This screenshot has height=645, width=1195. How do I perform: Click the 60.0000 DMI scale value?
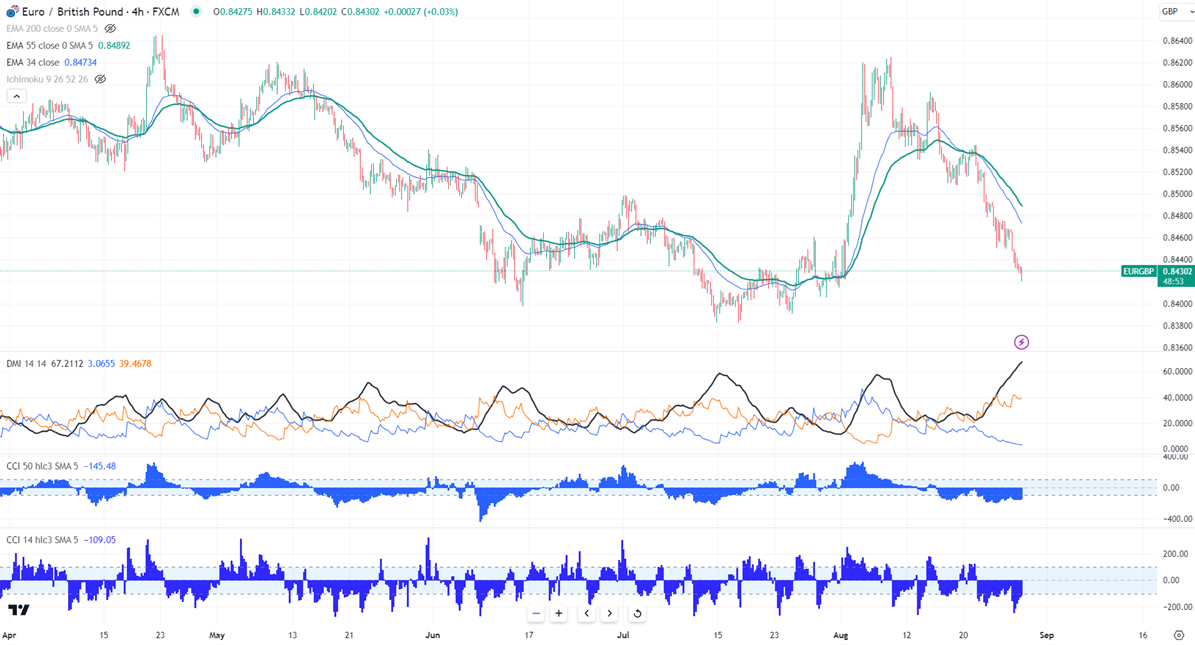click(x=1177, y=371)
